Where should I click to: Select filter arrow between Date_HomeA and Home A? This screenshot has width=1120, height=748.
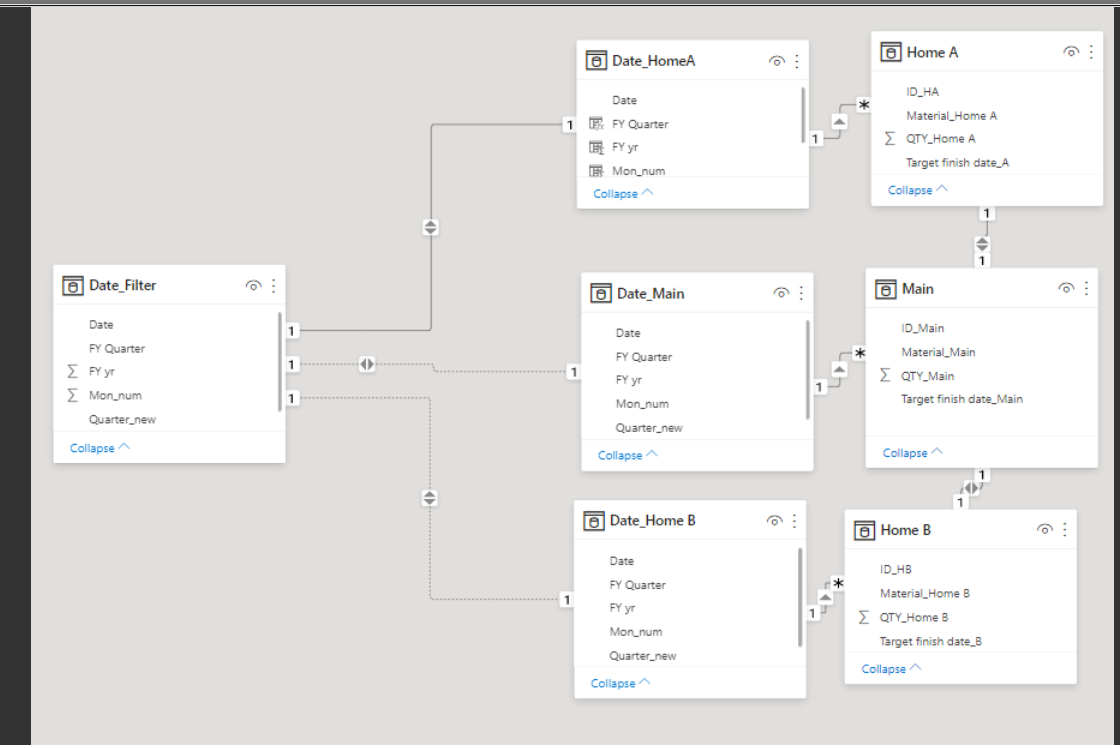(x=839, y=121)
